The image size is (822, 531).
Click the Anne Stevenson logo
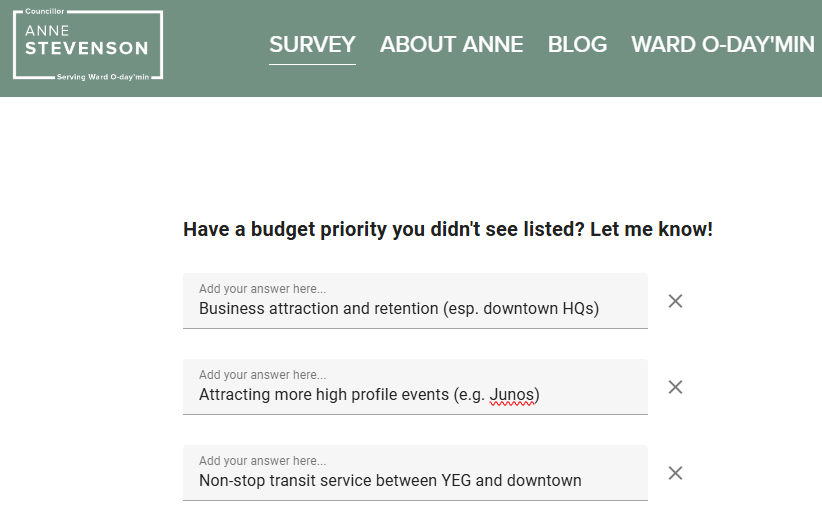(88, 46)
